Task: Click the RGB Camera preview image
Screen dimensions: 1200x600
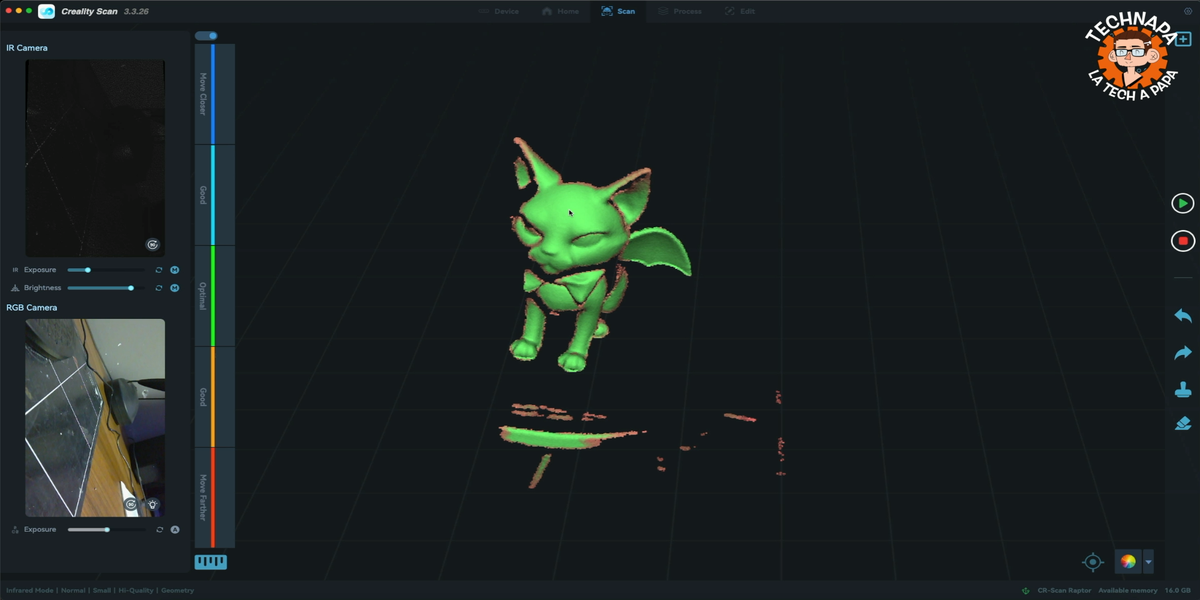Action: (95, 417)
